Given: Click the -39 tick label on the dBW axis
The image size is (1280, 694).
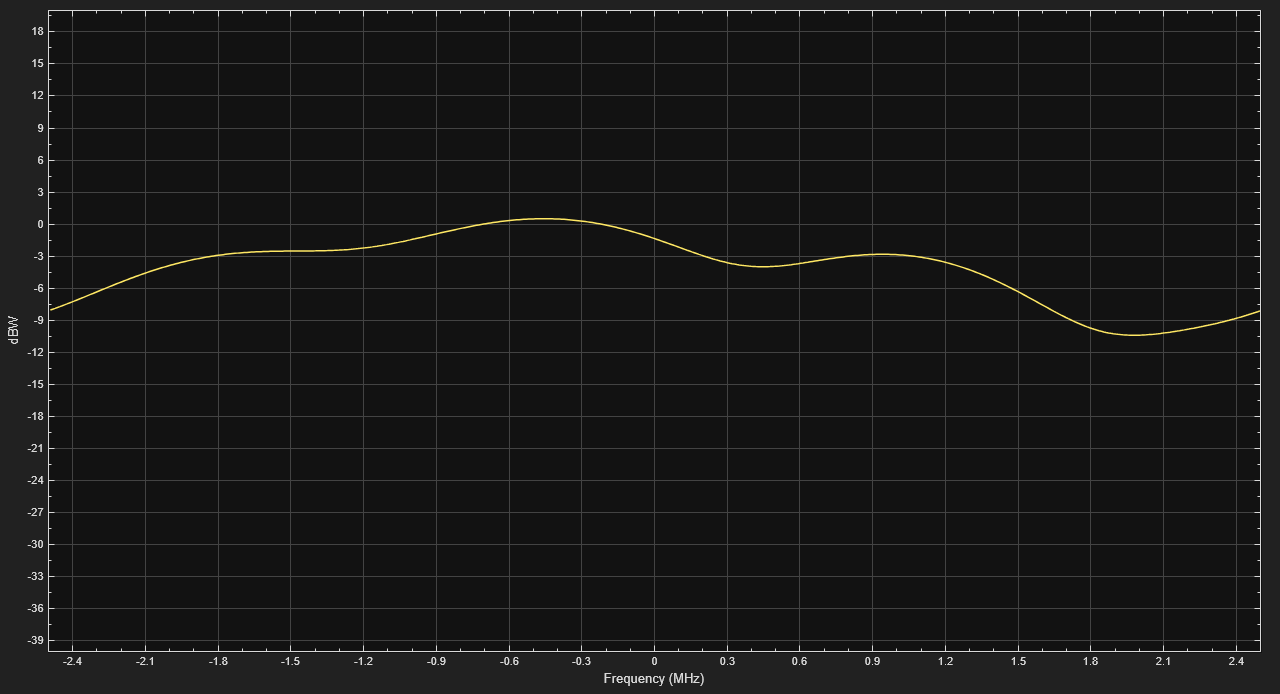Looking at the screenshot, I should [x=35, y=640].
